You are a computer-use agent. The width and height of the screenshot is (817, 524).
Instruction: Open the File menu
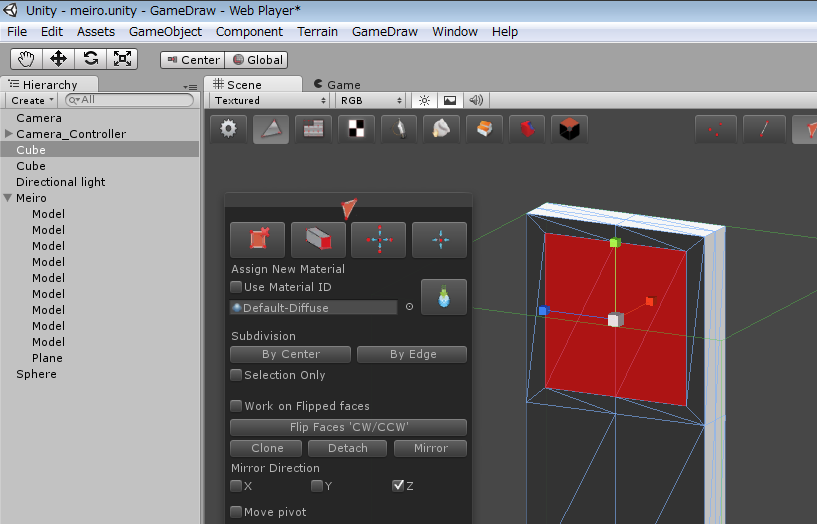[17, 32]
